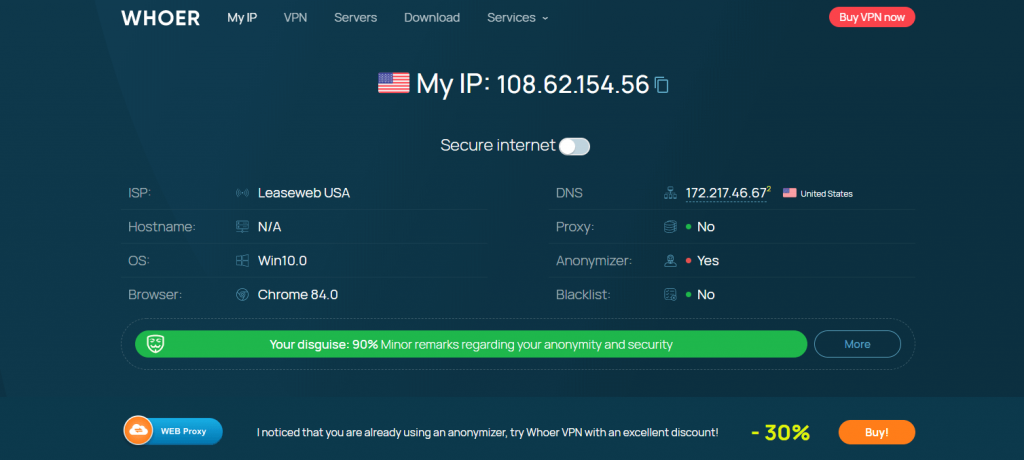Click the More button
This screenshot has height=460, width=1024.
pyautogui.click(x=857, y=344)
